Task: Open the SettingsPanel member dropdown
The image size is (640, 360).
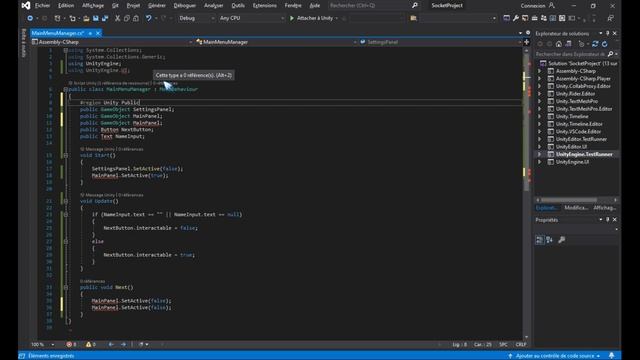Action: (x=440, y=42)
